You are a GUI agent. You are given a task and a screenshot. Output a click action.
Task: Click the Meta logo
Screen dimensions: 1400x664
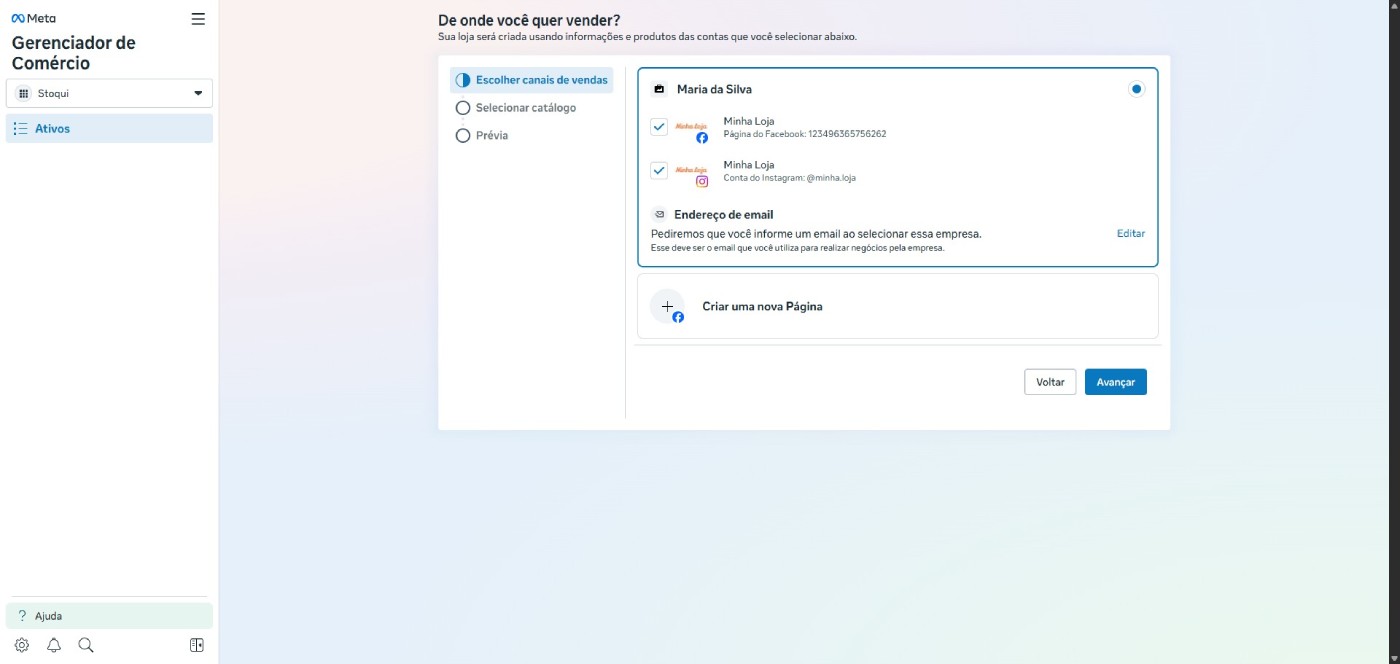(34, 18)
